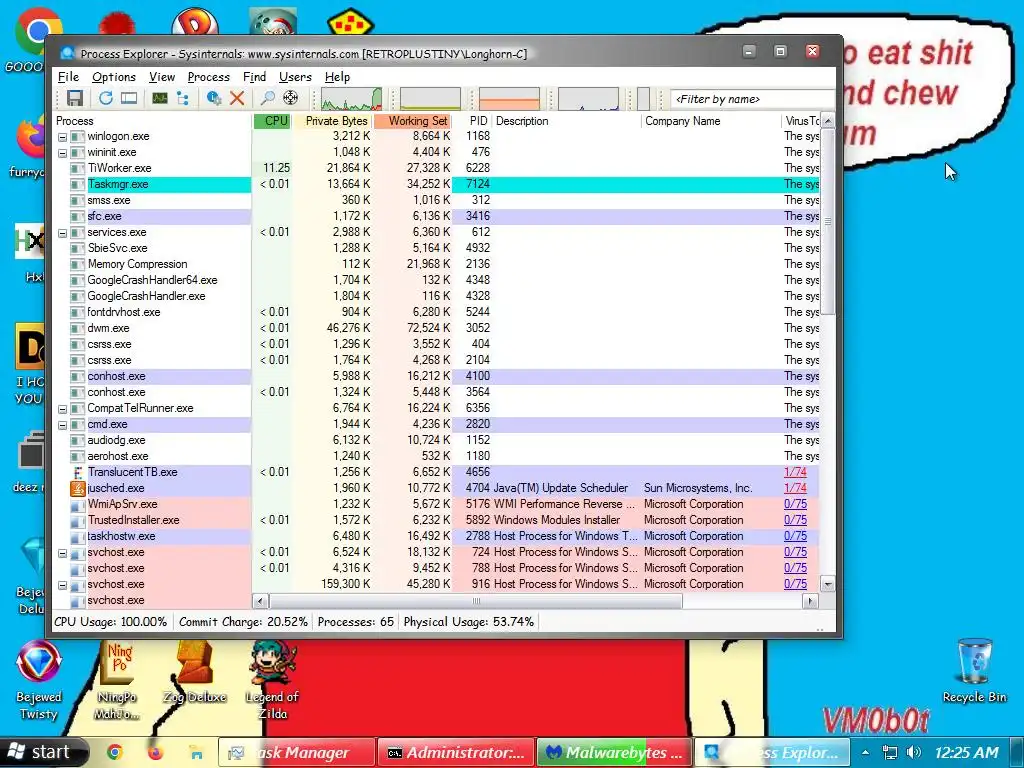This screenshot has height=768, width=1024.
Task: Switch to Administrator command prompt taskbar button
Action: click(x=456, y=752)
